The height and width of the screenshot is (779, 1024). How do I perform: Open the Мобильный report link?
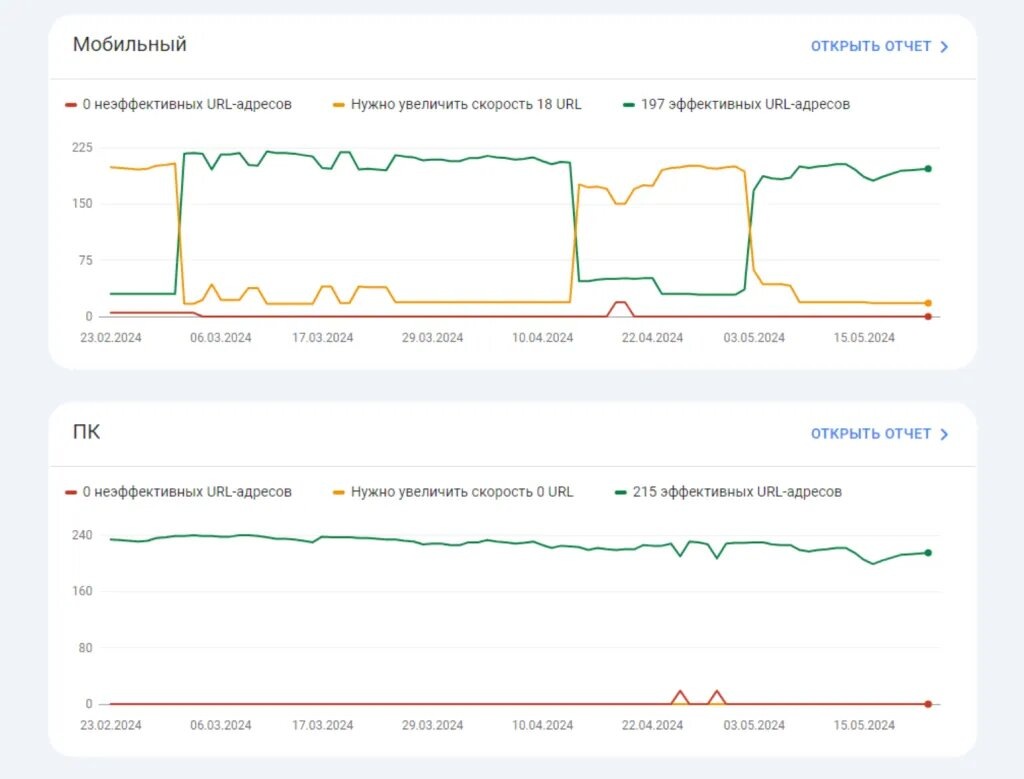[x=879, y=46]
